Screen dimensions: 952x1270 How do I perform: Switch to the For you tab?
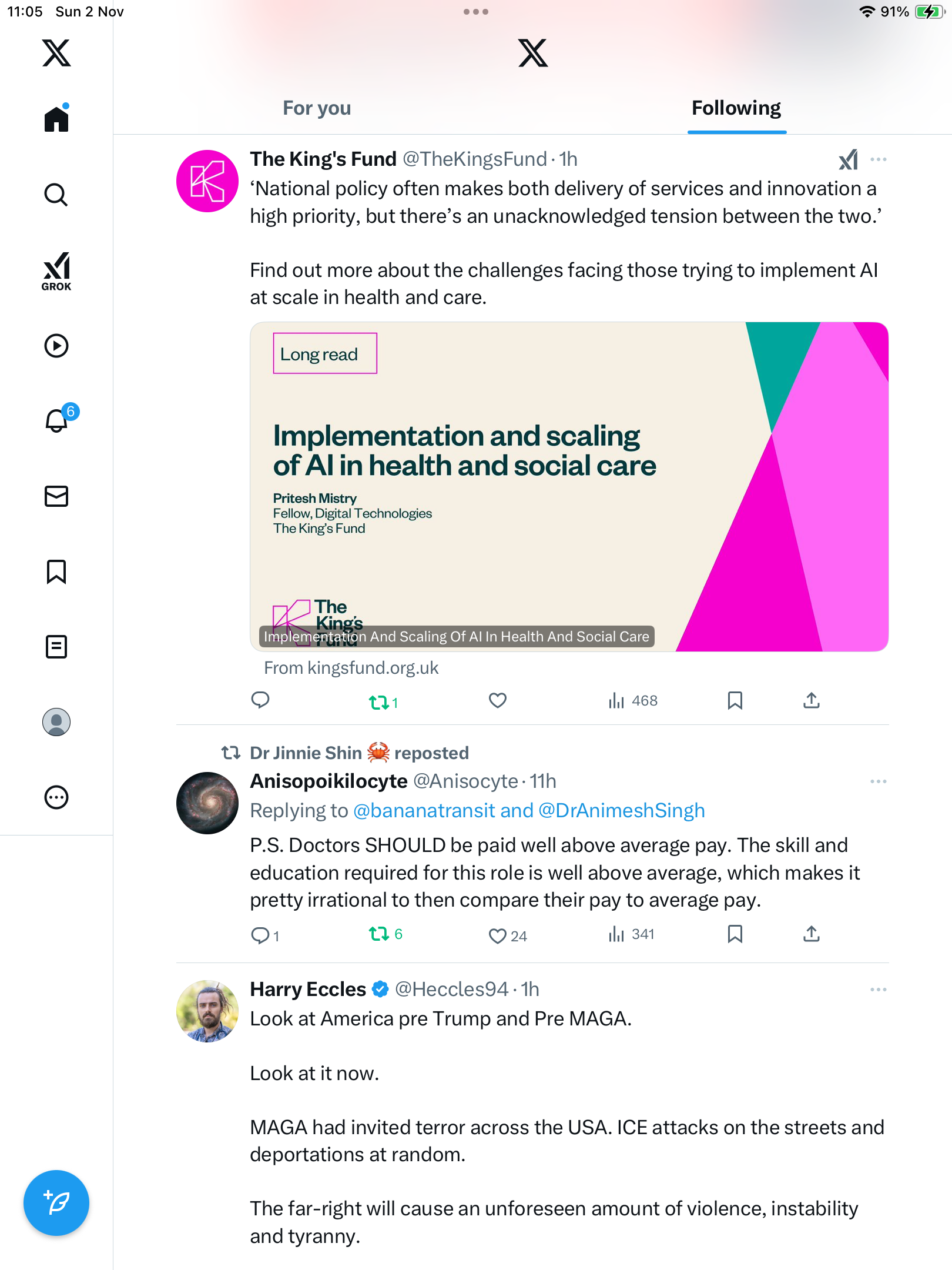coord(317,108)
